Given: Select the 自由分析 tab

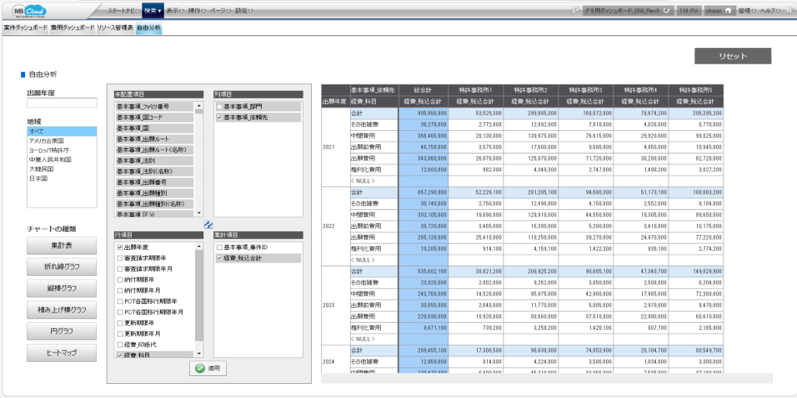Looking at the screenshot, I should click(148, 28).
